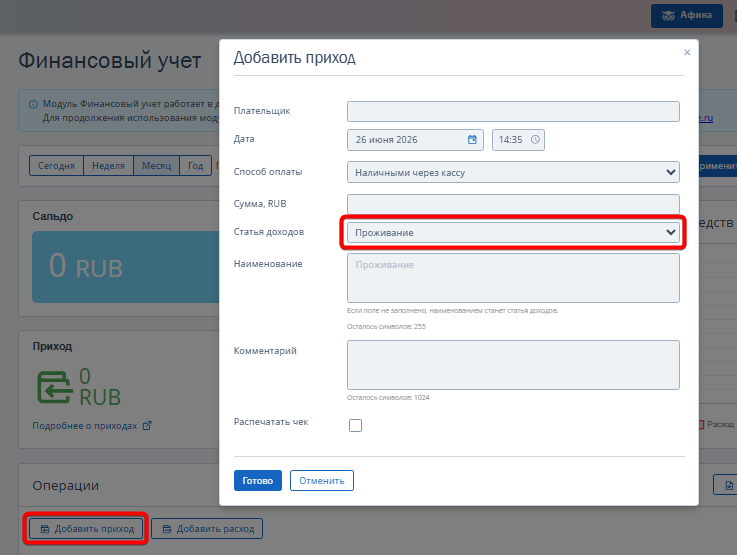Screen dimensions: 737x555
Task: Click the Готово button
Action: pos(258,480)
